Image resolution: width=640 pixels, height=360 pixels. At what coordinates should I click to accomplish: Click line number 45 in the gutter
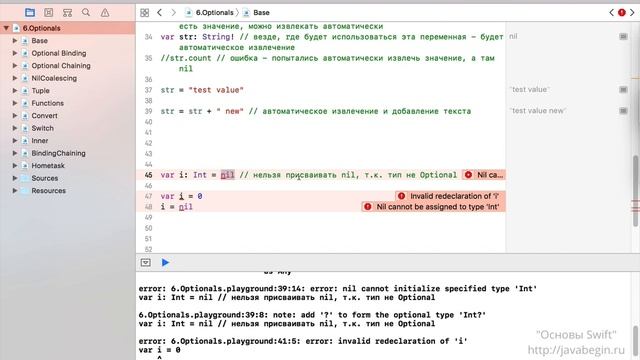(x=148, y=175)
